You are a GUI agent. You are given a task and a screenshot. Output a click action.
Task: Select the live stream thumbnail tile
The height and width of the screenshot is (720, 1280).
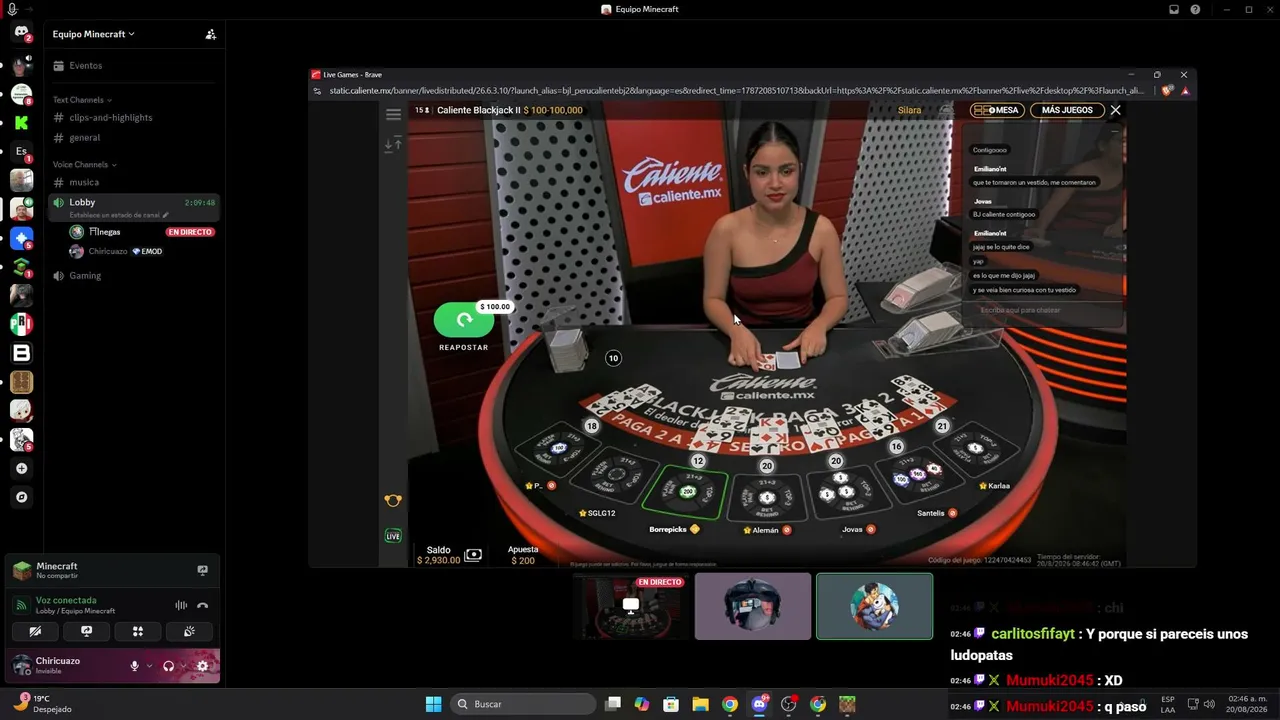pyautogui.click(x=630, y=606)
